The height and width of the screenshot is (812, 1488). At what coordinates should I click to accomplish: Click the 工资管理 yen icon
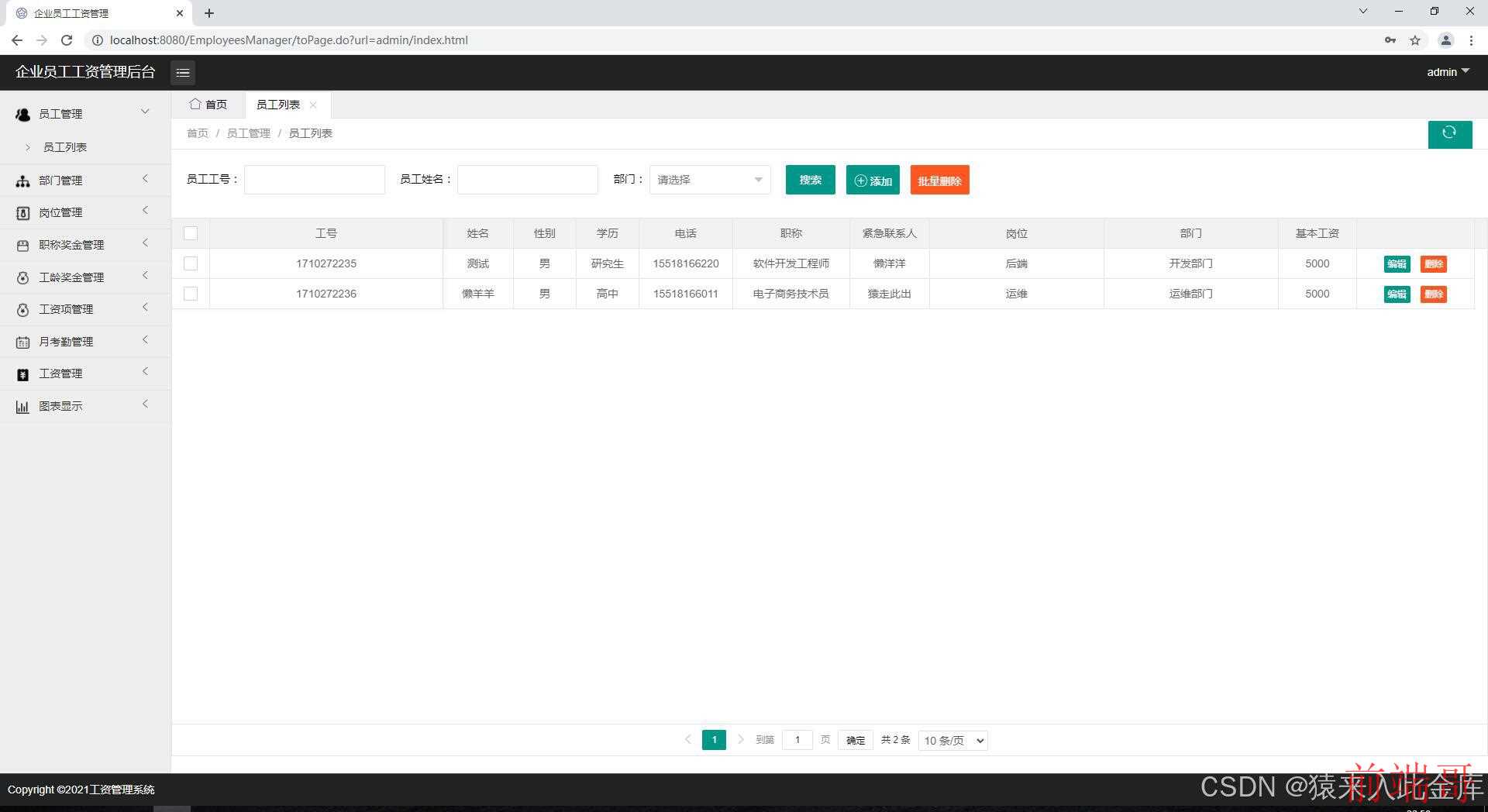click(22, 374)
